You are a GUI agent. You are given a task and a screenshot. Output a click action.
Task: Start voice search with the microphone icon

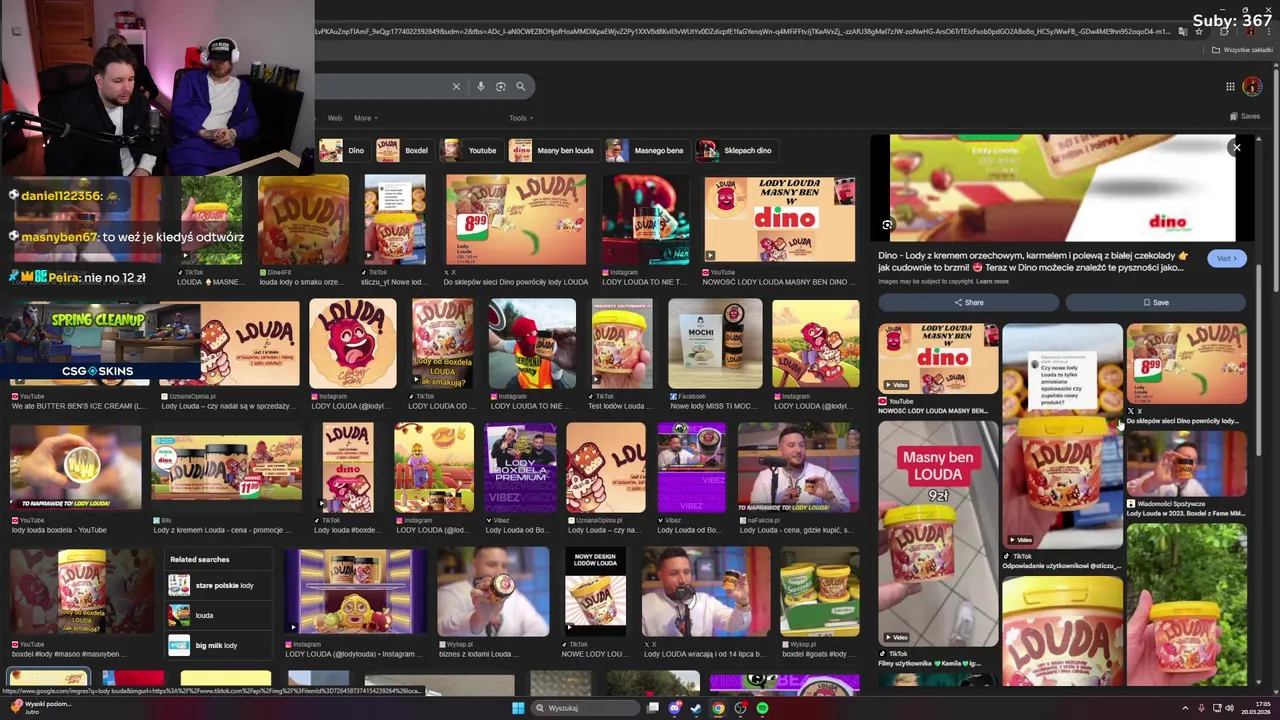tap(481, 86)
